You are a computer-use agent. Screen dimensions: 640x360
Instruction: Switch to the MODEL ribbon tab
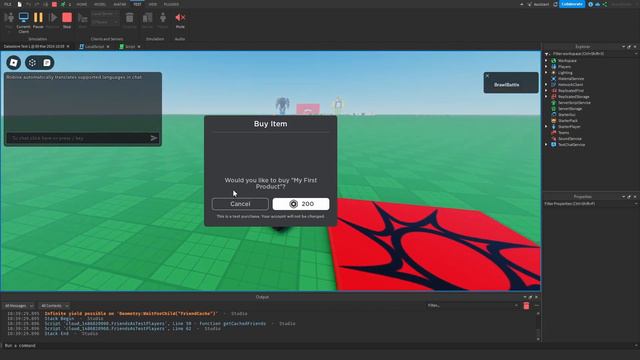(x=100, y=4)
